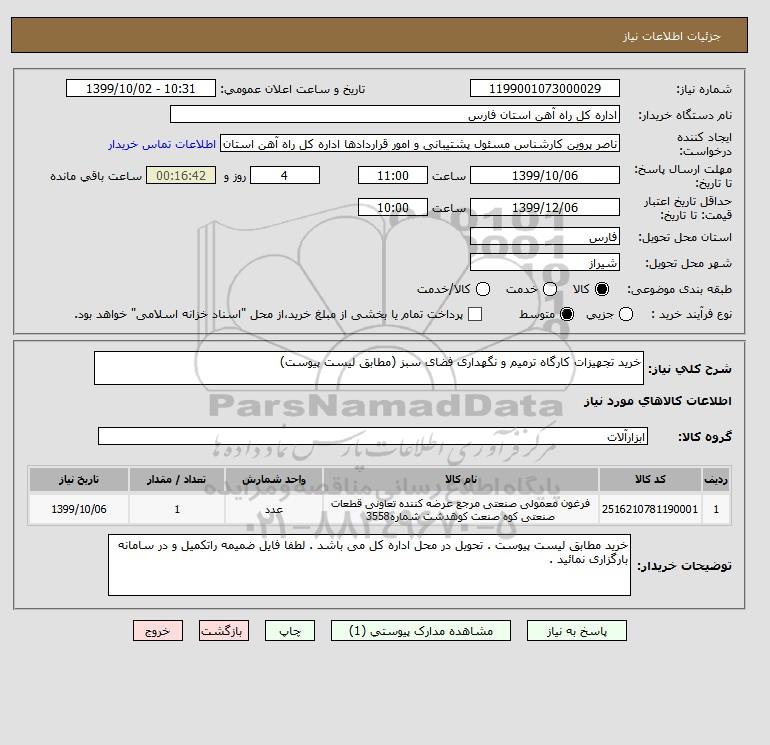This screenshot has width=770, height=745.
Task: Open the اطلاعات تماس خریدار link
Action: click(x=162, y=144)
